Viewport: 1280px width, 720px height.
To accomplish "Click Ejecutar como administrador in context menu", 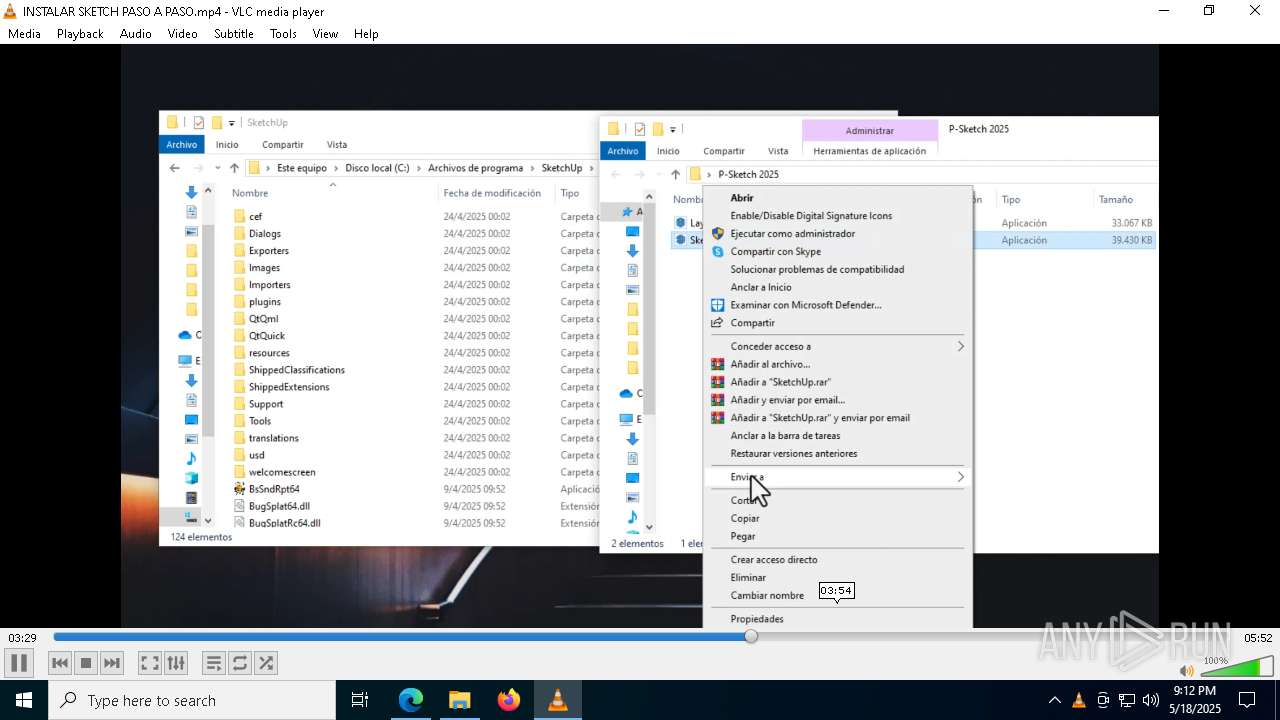I will (x=792, y=234).
